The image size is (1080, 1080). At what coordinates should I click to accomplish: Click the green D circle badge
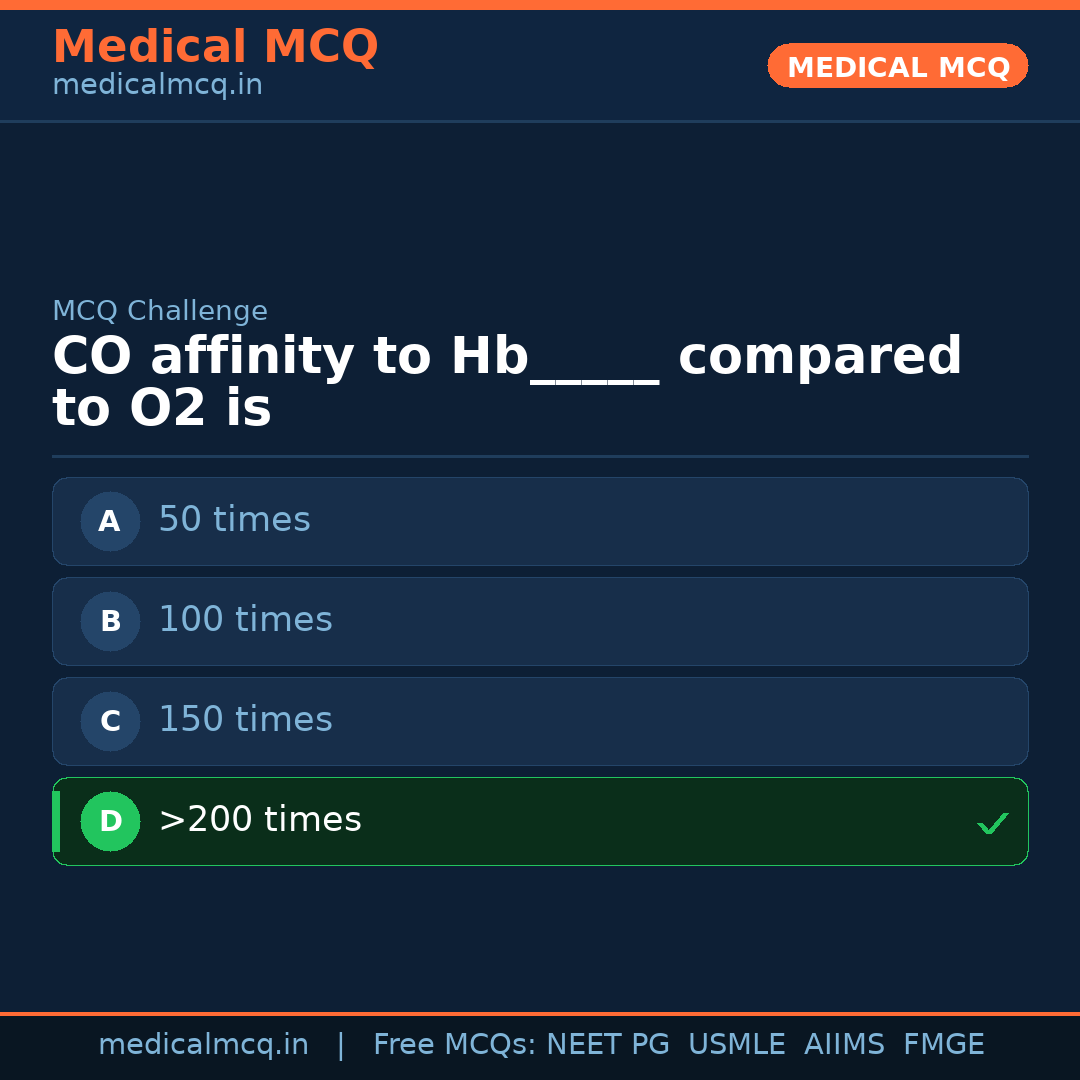[110, 821]
